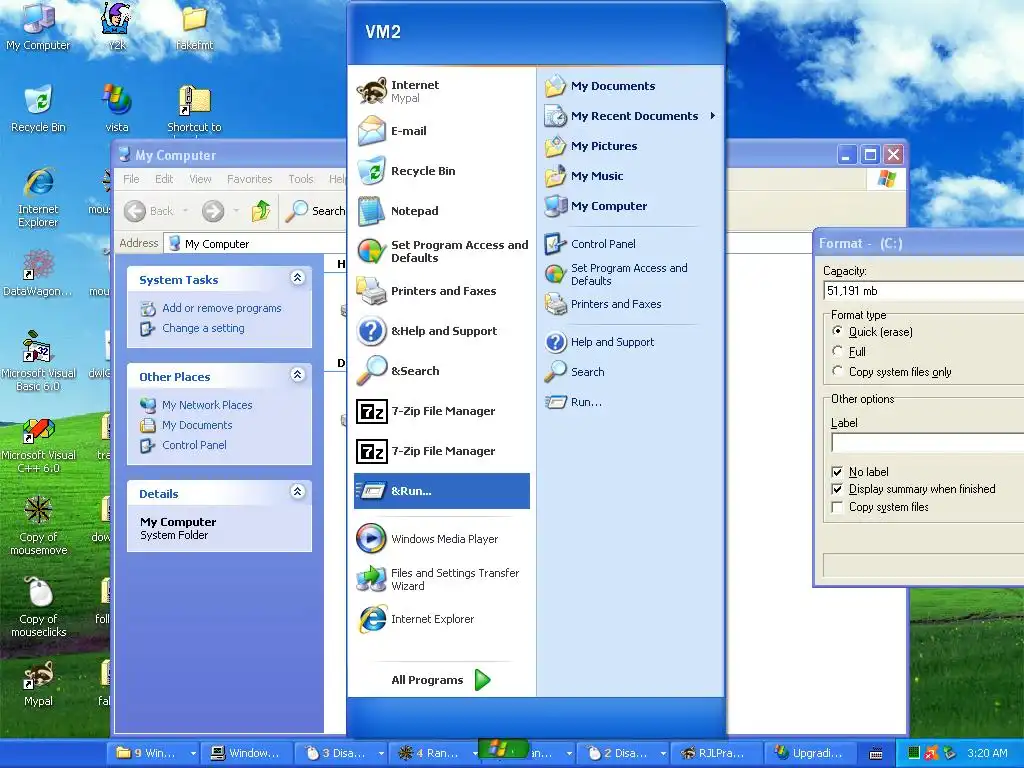Open Files and Settings Transfer Wizard
1024x768 pixels.
[441, 579]
